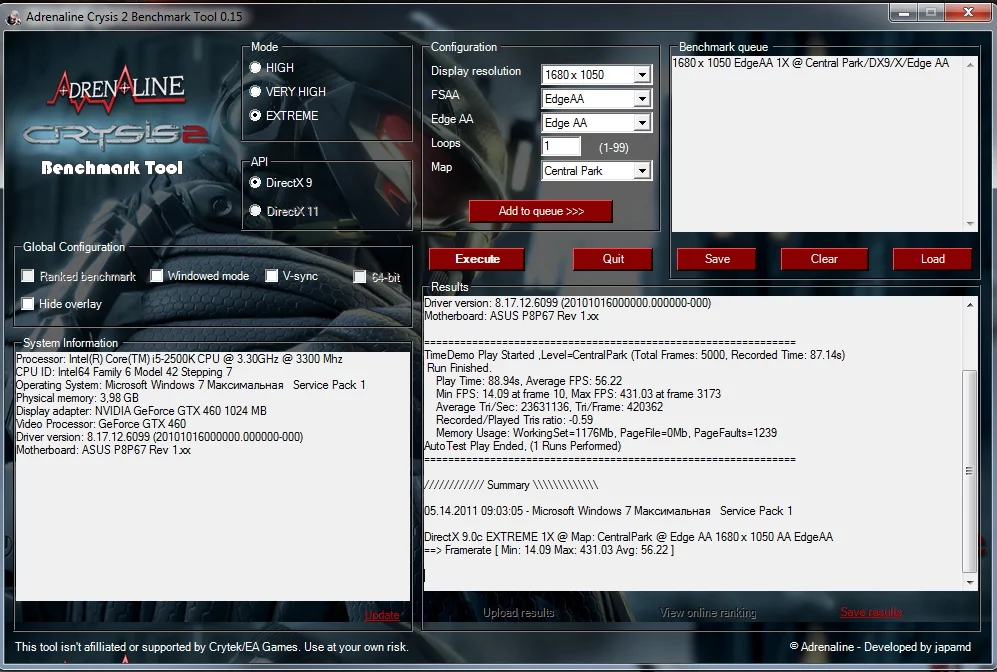997x672 pixels.
Task: Click the Results panel scrollbar thumb
Action: click(x=970, y=470)
